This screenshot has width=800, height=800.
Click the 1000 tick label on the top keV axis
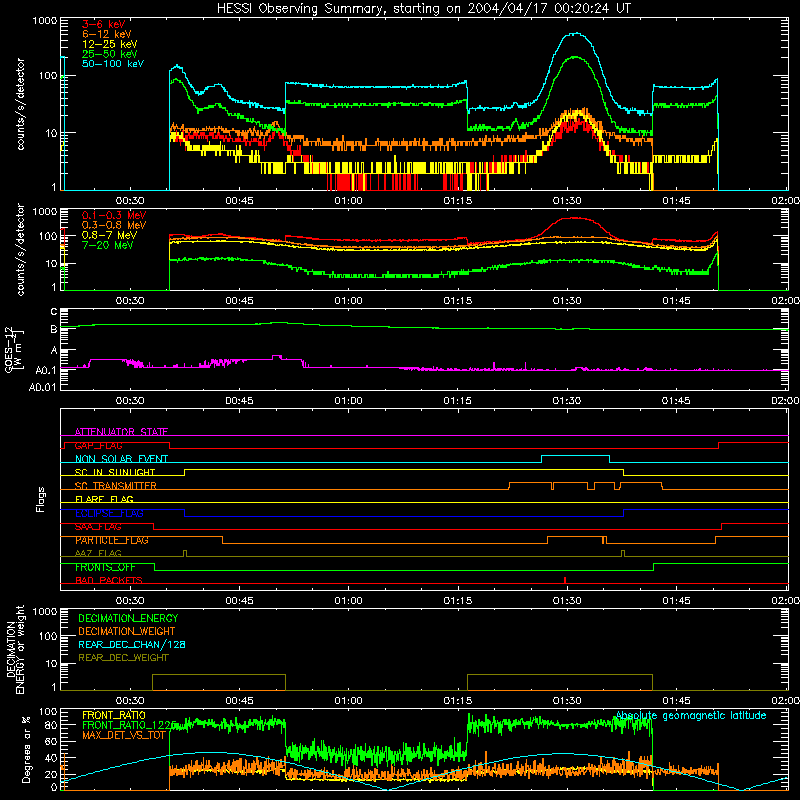(45, 21)
